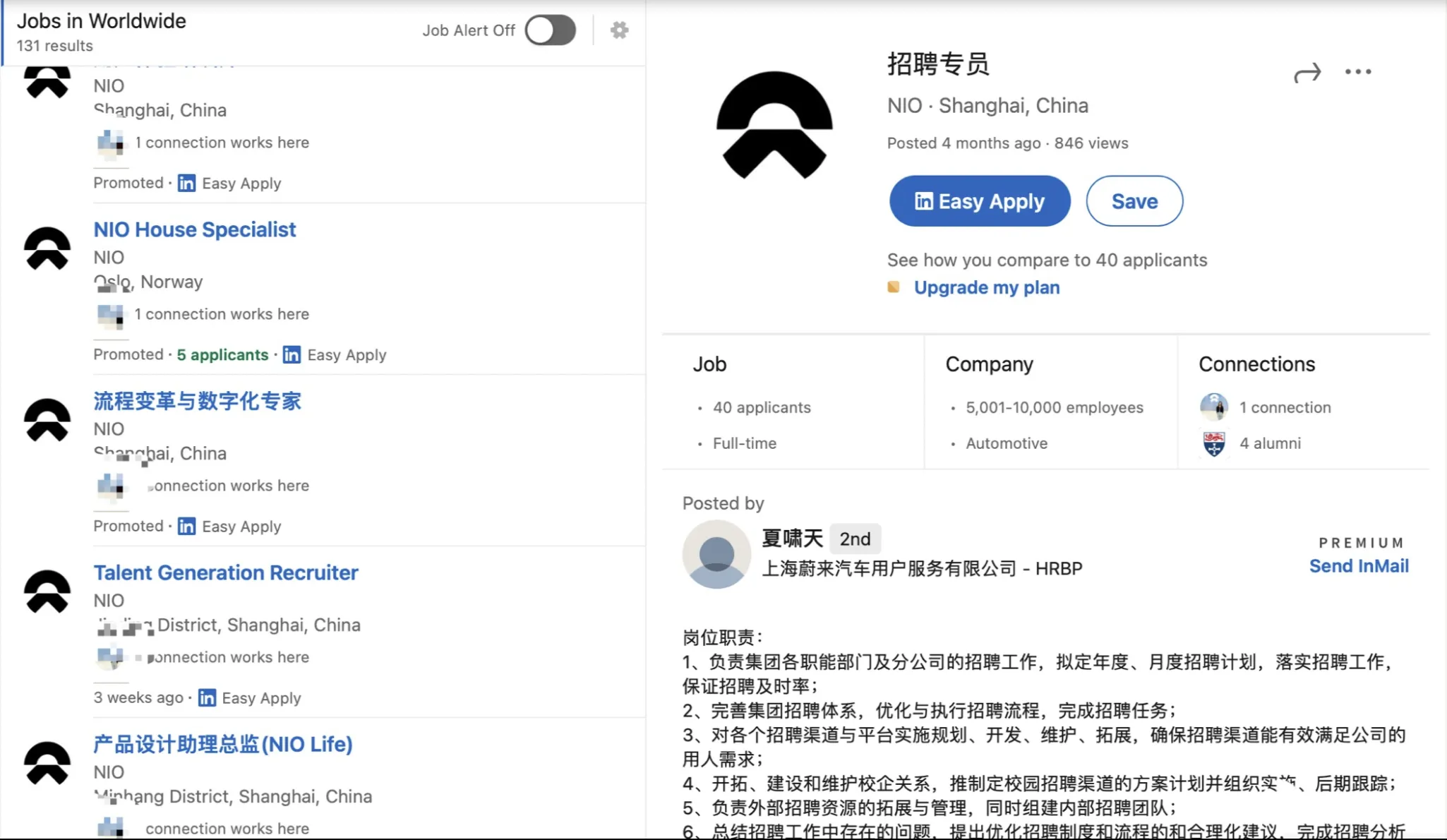This screenshot has width=1447, height=840.
Task: Click the Easy Apply button
Action: pos(979,201)
